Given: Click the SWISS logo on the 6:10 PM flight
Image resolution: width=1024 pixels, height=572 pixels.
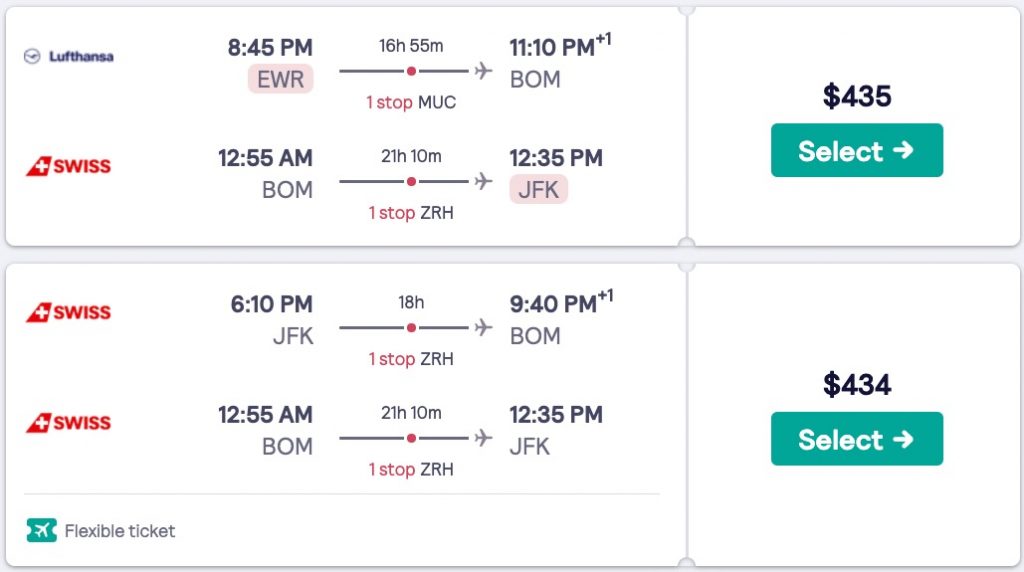Looking at the screenshot, I should coord(68,312).
